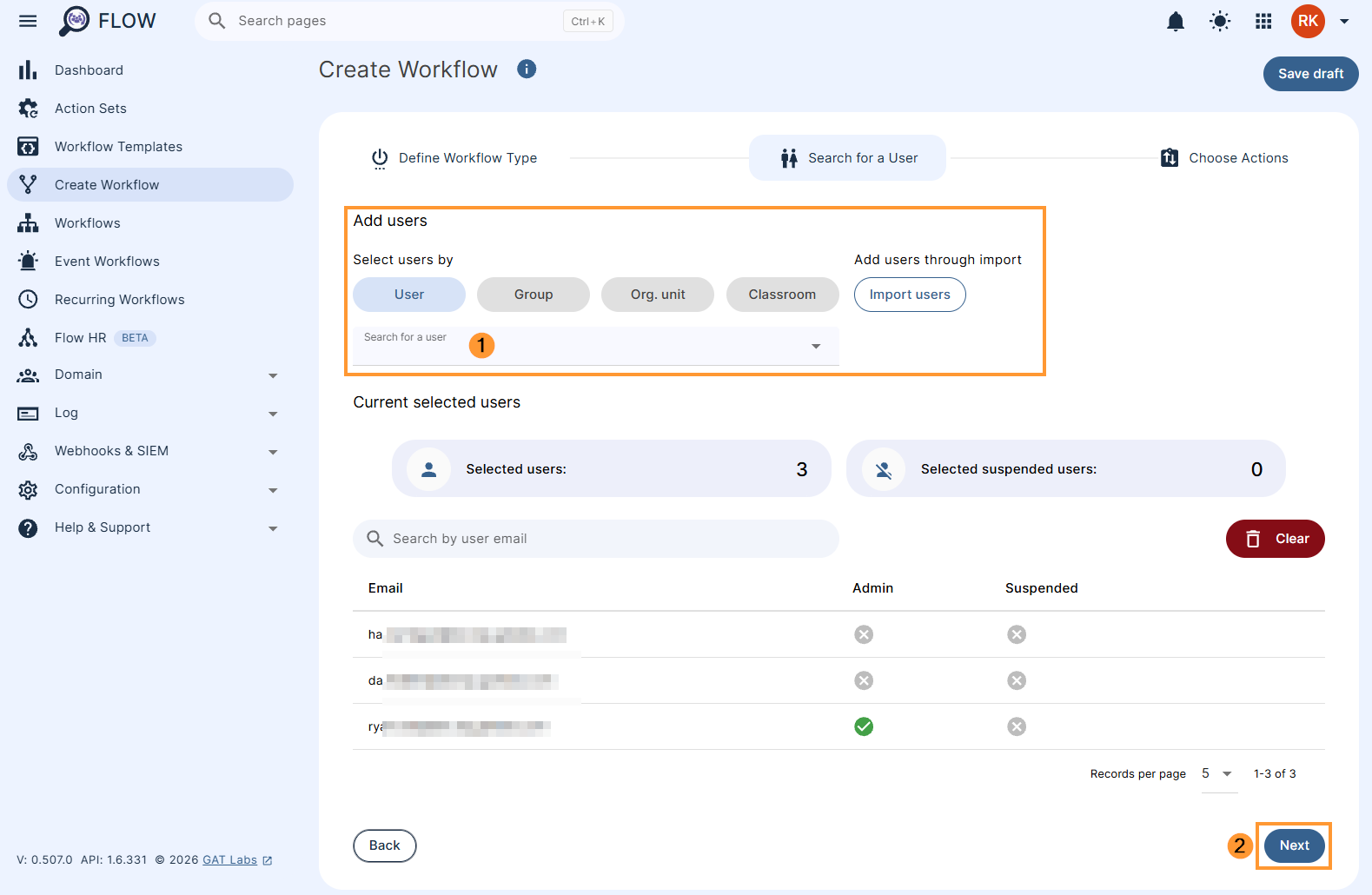The image size is (1372, 895).
Task: Go to Define Workflow Type step
Action: point(454,158)
